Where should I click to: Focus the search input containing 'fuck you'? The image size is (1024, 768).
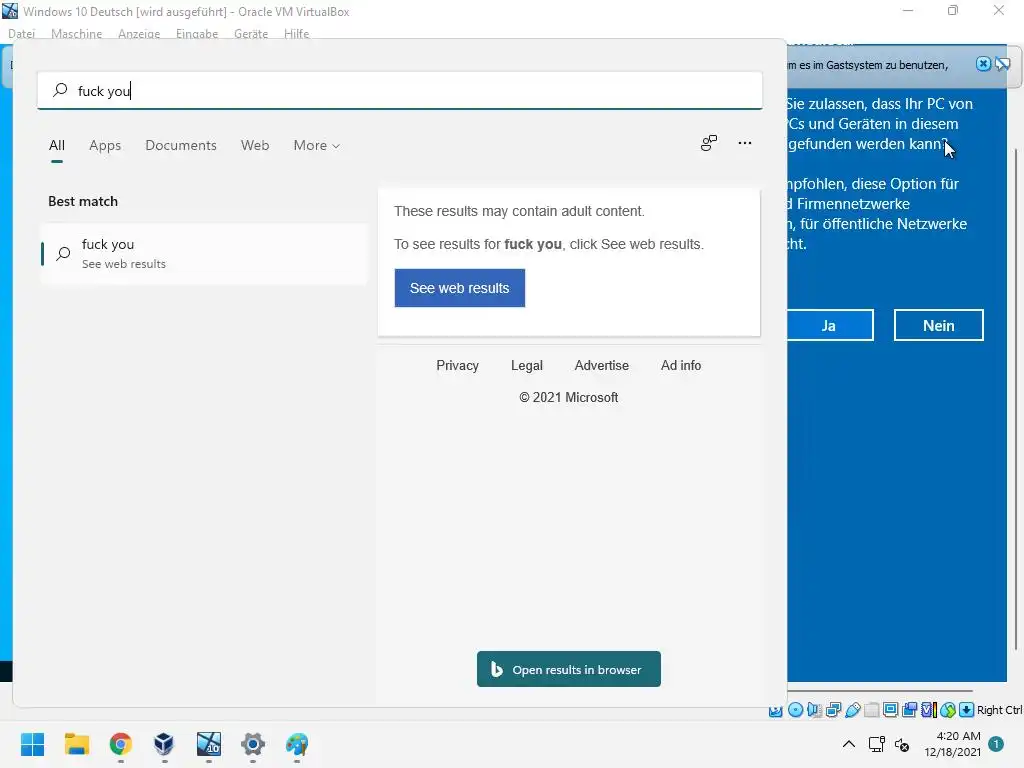tap(400, 91)
